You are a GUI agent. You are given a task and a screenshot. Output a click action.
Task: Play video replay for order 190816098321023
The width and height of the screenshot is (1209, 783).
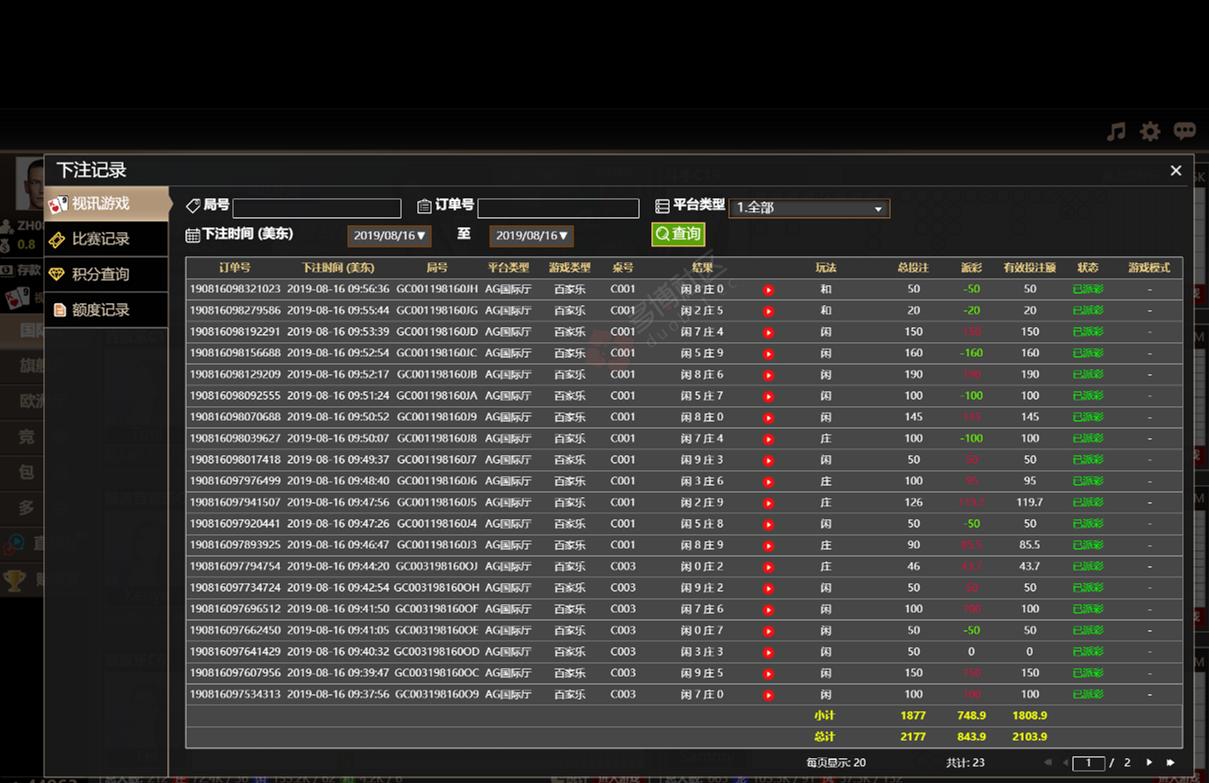pyautogui.click(x=768, y=290)
